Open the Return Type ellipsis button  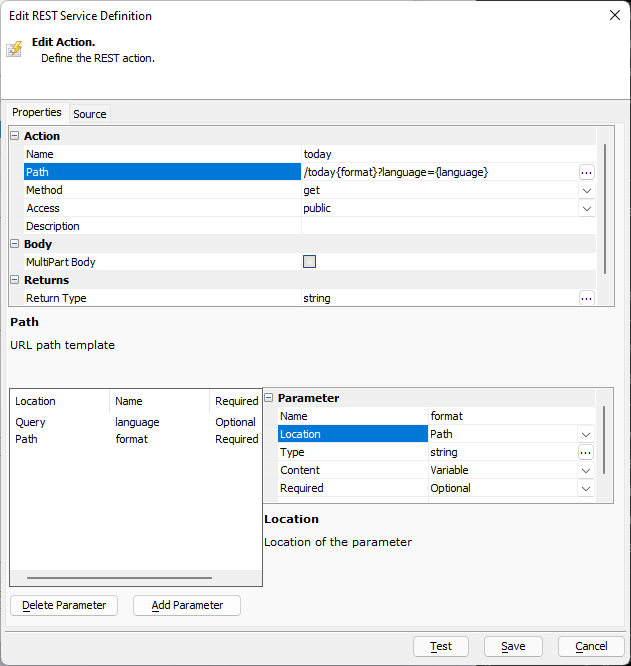click(586, 298)
